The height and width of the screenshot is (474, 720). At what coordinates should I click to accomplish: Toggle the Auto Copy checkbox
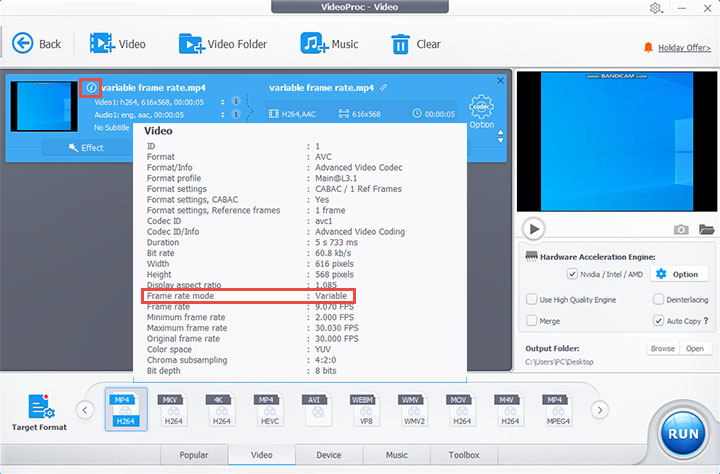click(x=658, y=321)
